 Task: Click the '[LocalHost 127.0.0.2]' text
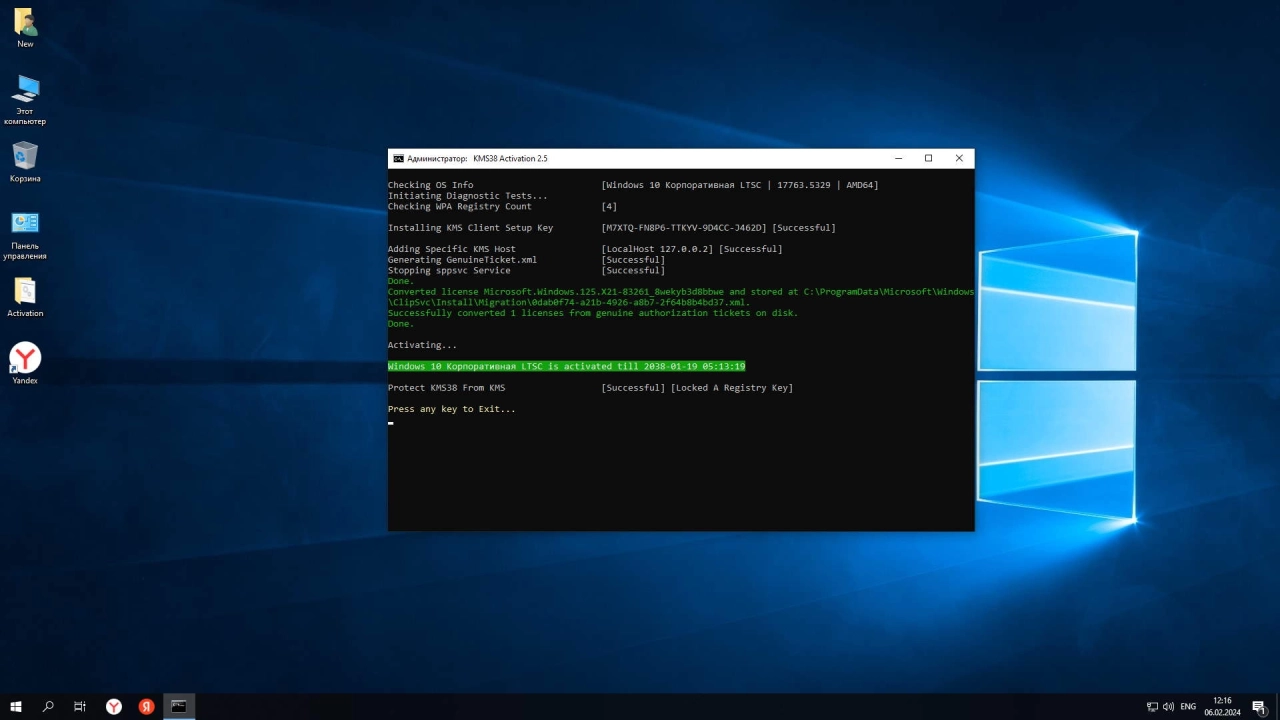[657, 249]
